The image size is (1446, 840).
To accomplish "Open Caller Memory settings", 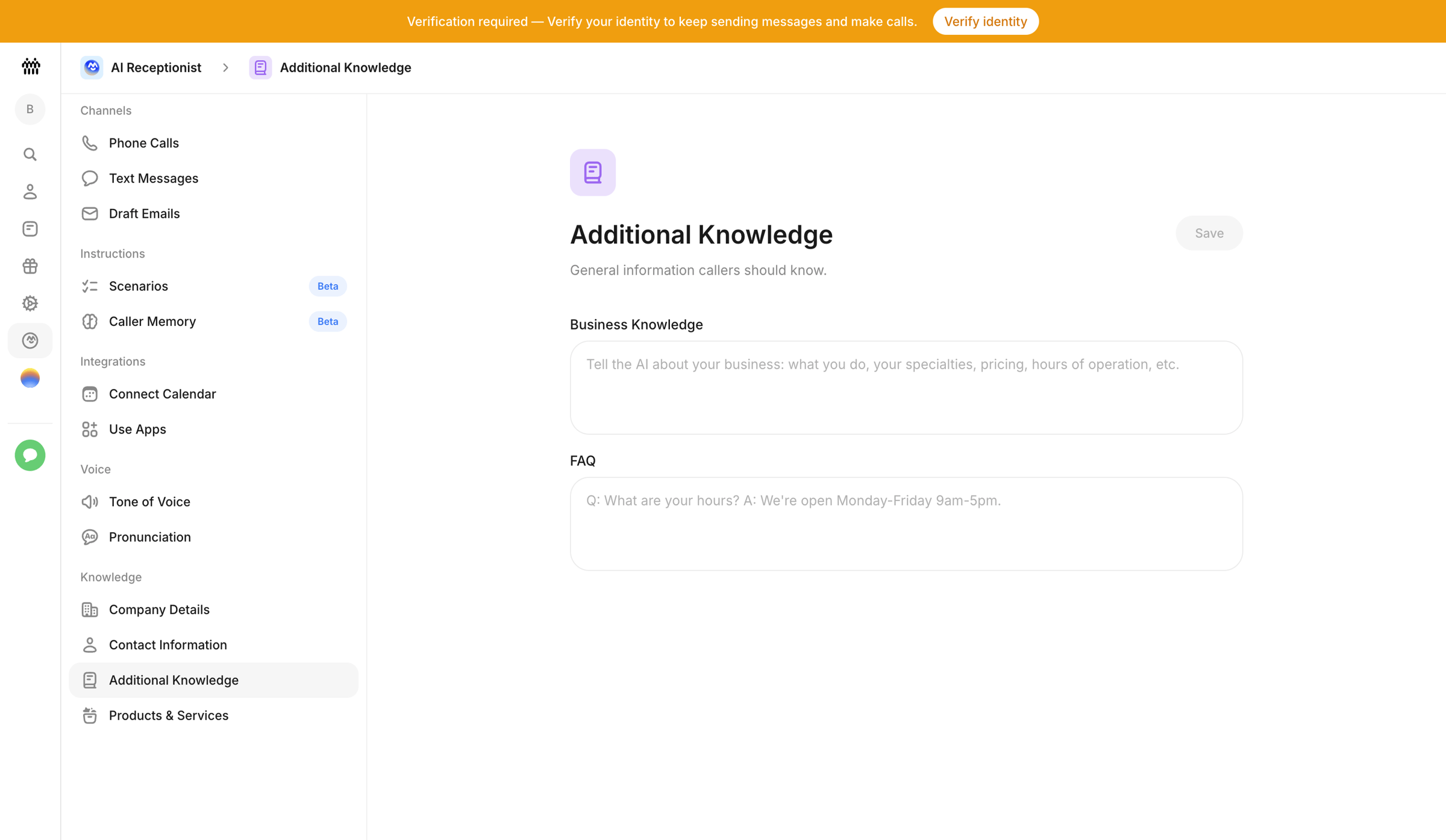I will (213, 322).
